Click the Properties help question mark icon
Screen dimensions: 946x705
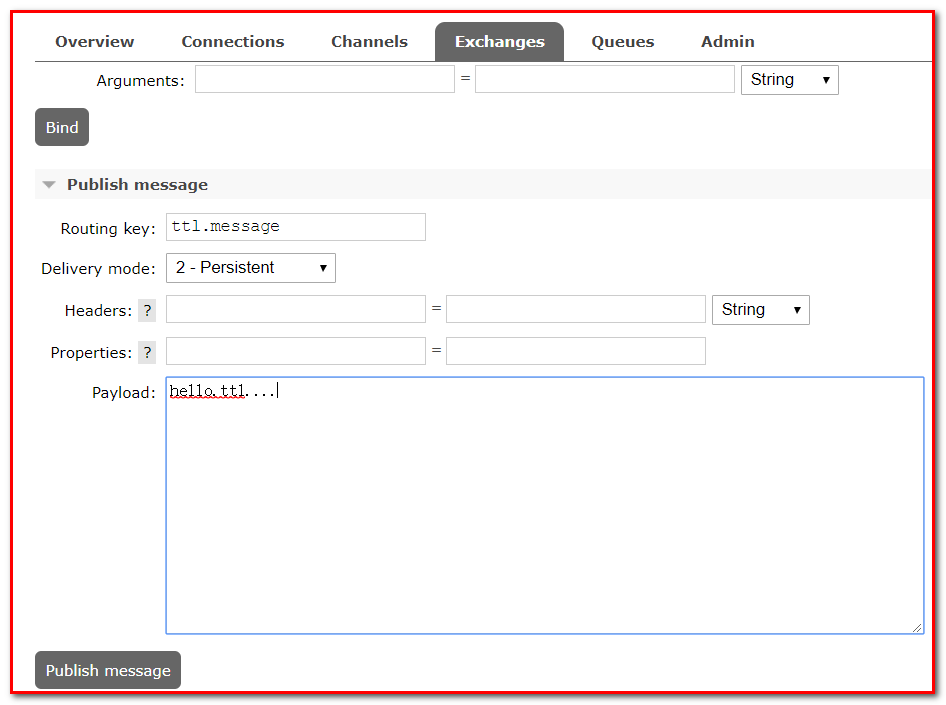pos(147,352)
